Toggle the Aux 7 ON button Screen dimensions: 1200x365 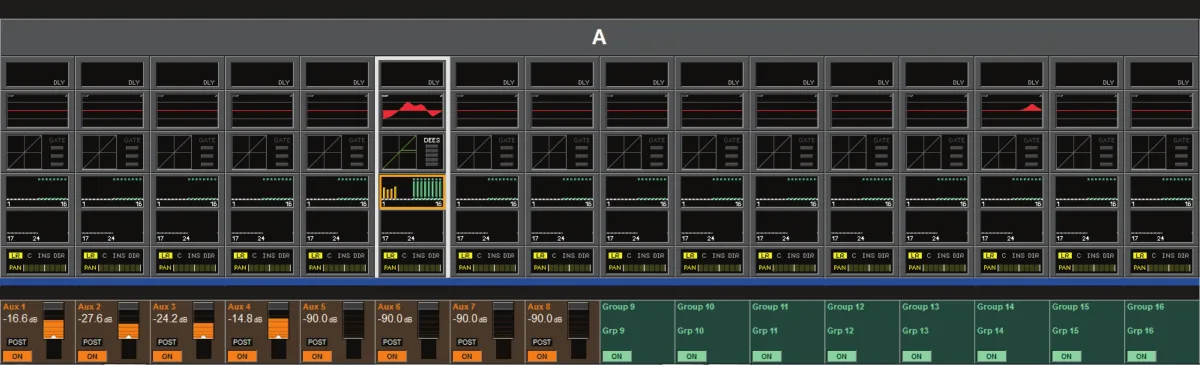pos(467,356)
